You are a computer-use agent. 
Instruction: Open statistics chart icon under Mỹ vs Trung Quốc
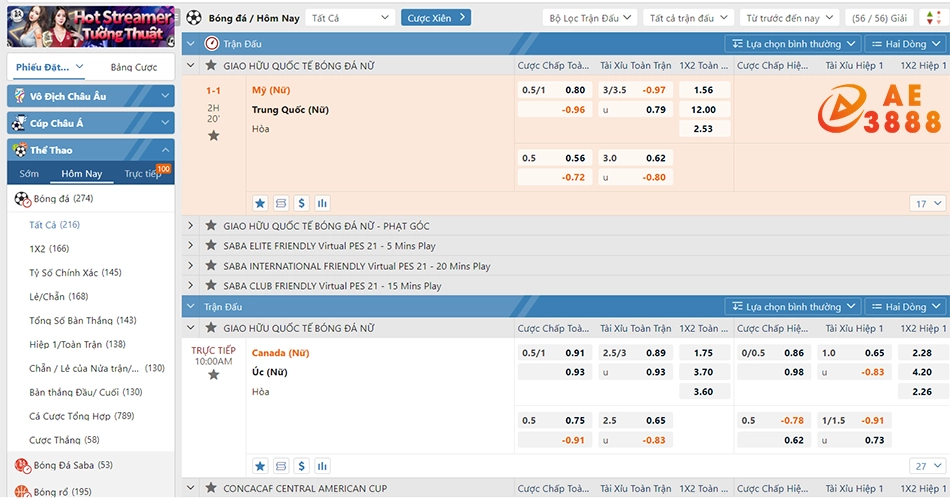pos(322,203)
